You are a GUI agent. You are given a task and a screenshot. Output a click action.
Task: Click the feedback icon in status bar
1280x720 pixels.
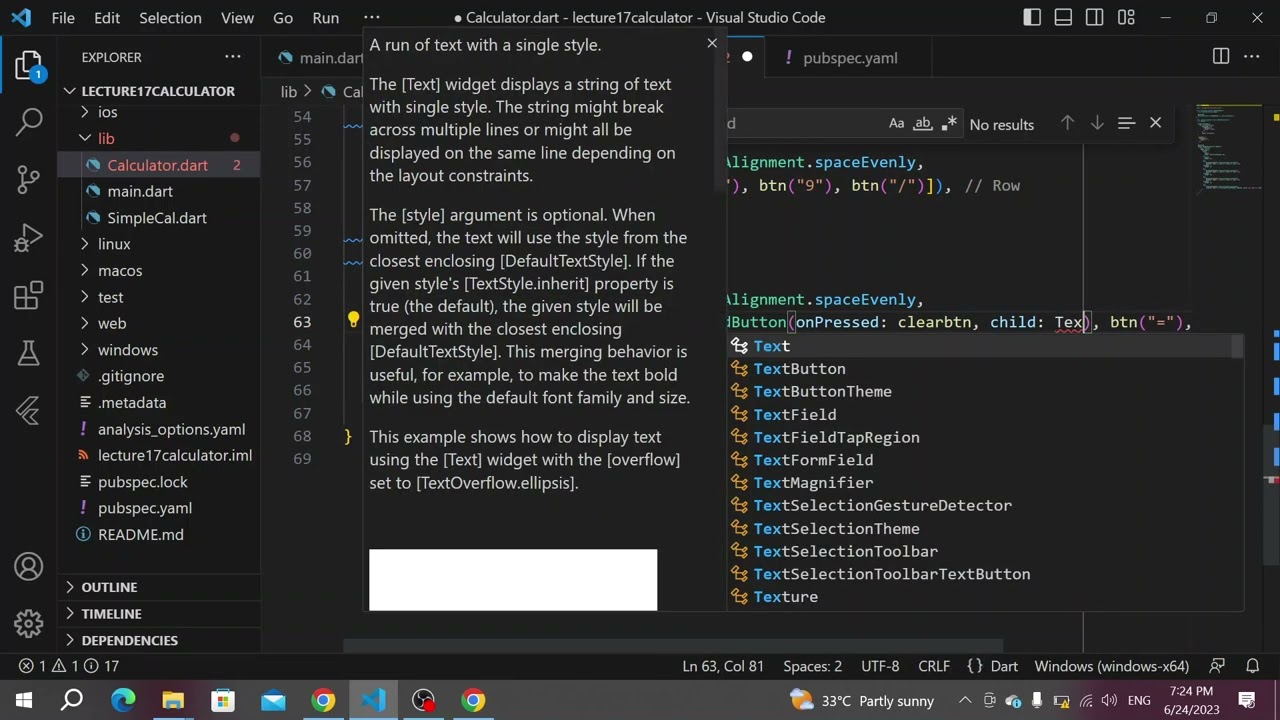pyautogui.click(x=1217, y=666)
